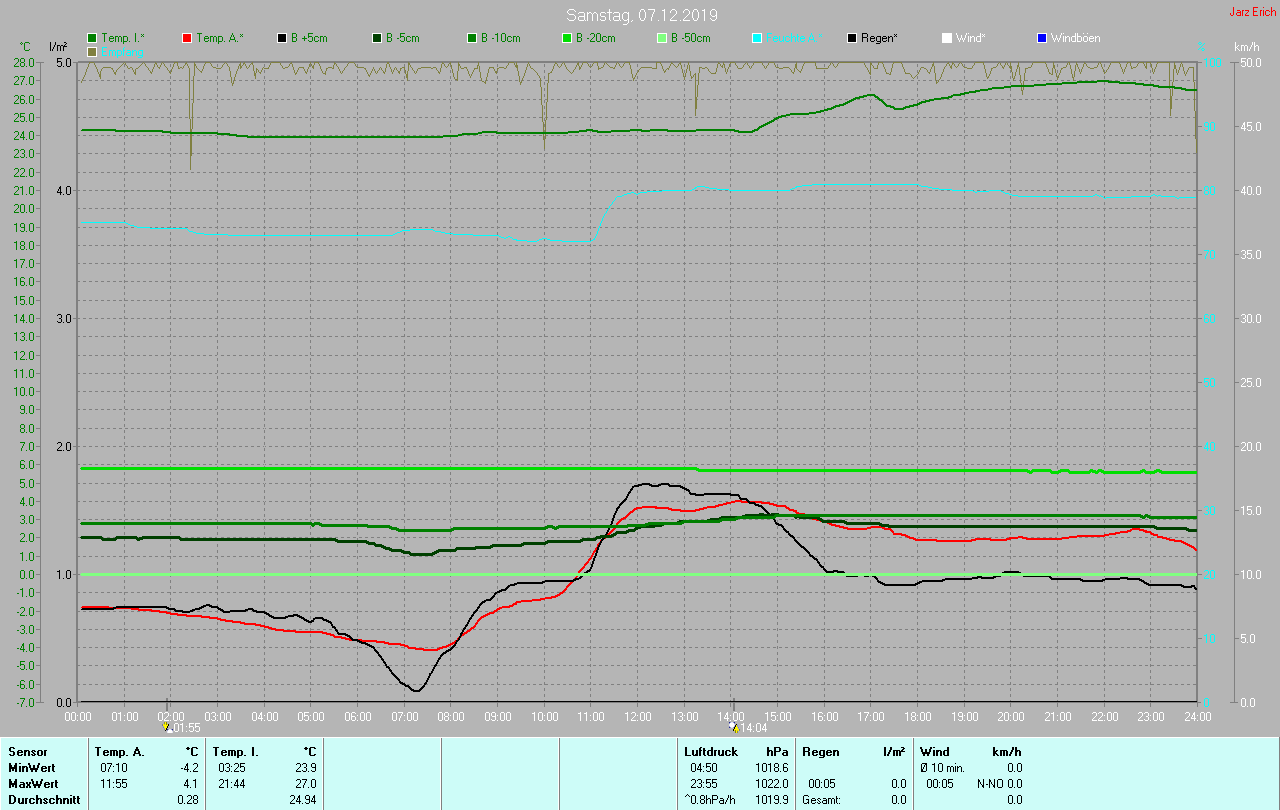1280x810 pixels.
Task: Click the "Temp. I.*" legend label
Action: 123,38
